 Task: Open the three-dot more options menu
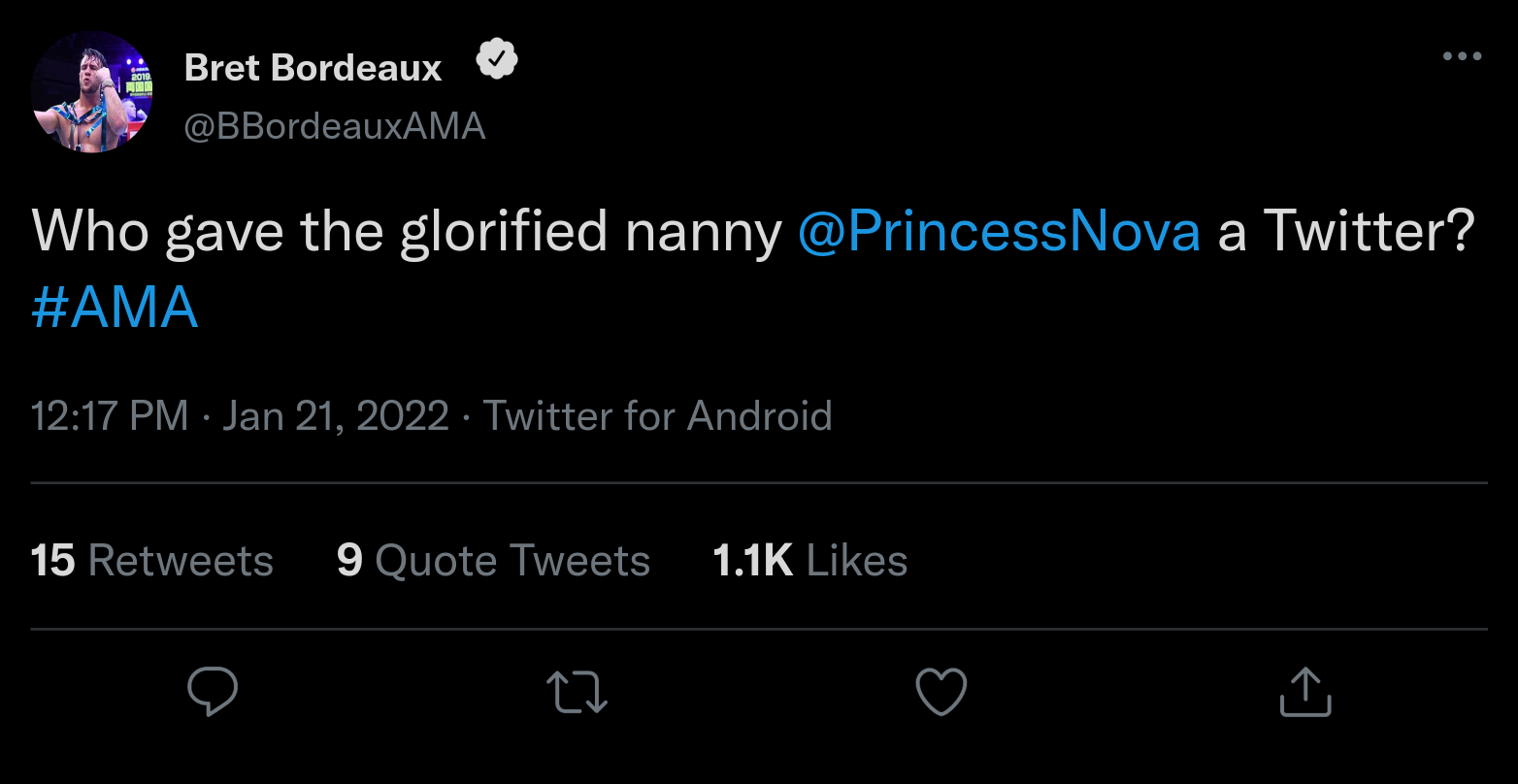(x=1462, y=56)
